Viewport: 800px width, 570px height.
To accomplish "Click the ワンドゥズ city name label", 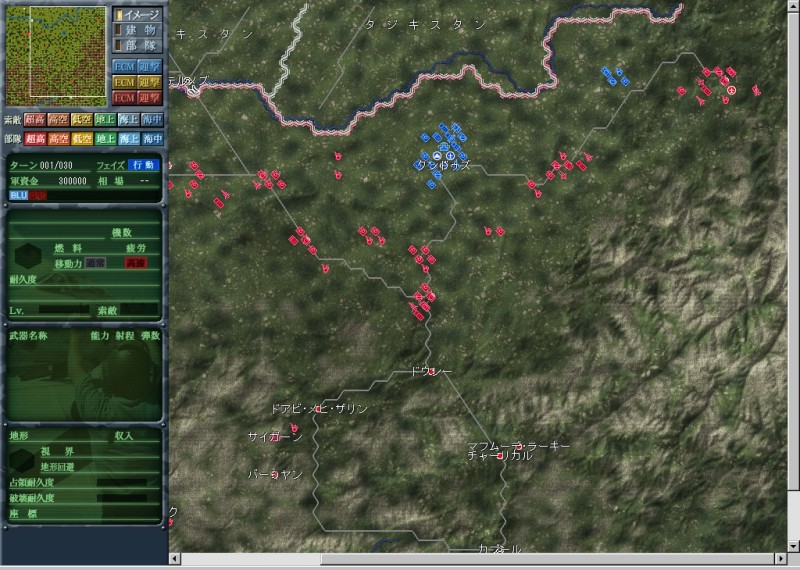I will [x=442, y=165].
